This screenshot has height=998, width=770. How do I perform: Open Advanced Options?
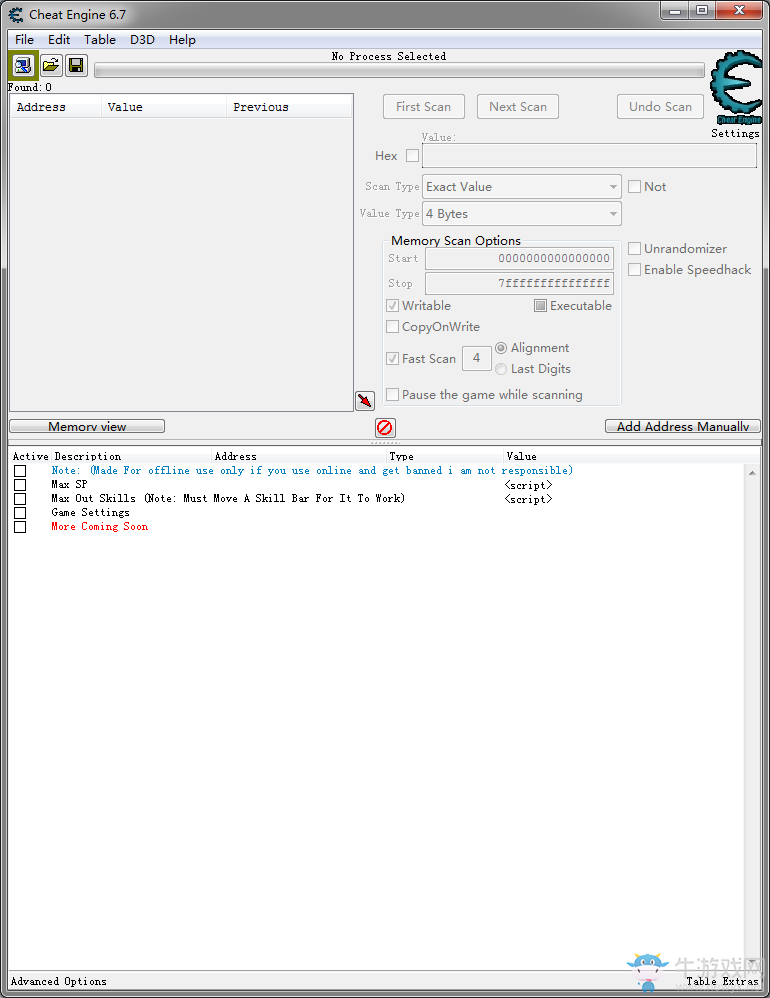(59, 981)
